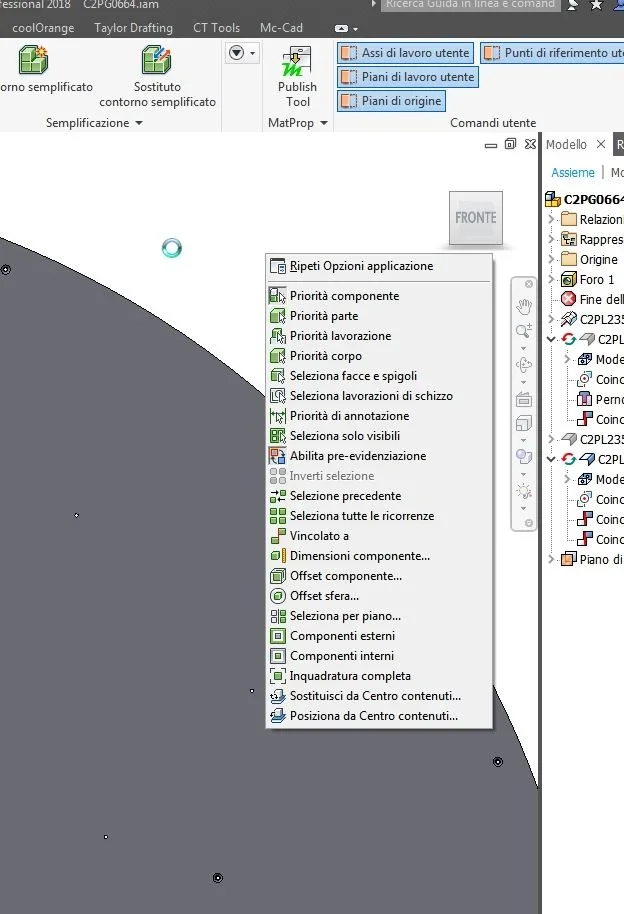624x914 pixels.
Task: Open the MatProp panel dropdown arrow
Action: 324,123
